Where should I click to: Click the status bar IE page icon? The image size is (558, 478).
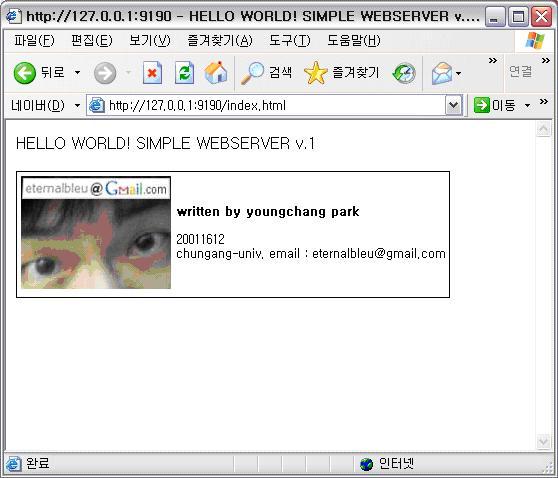coord(14,464)
